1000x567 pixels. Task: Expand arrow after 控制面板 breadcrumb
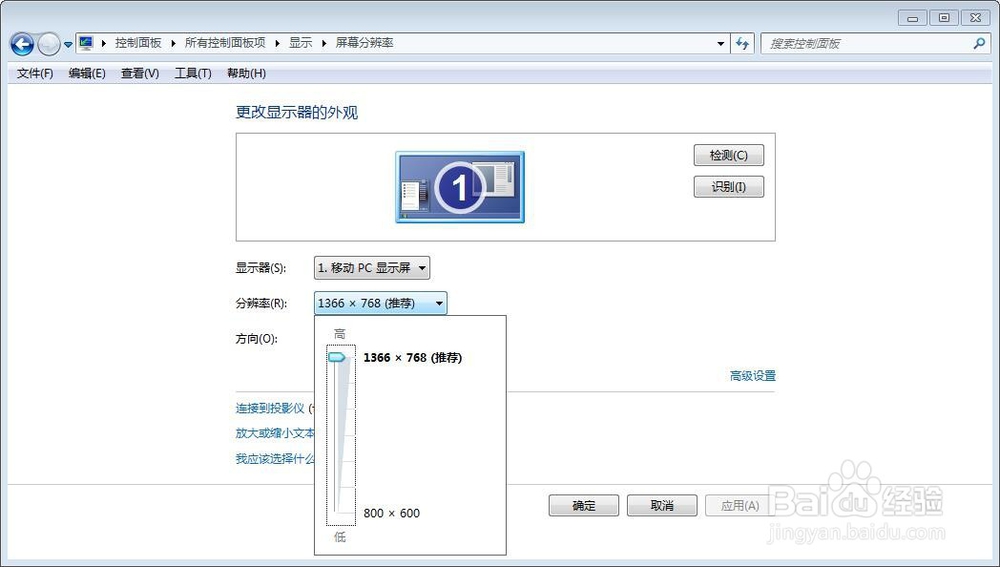tap(173, 43)
